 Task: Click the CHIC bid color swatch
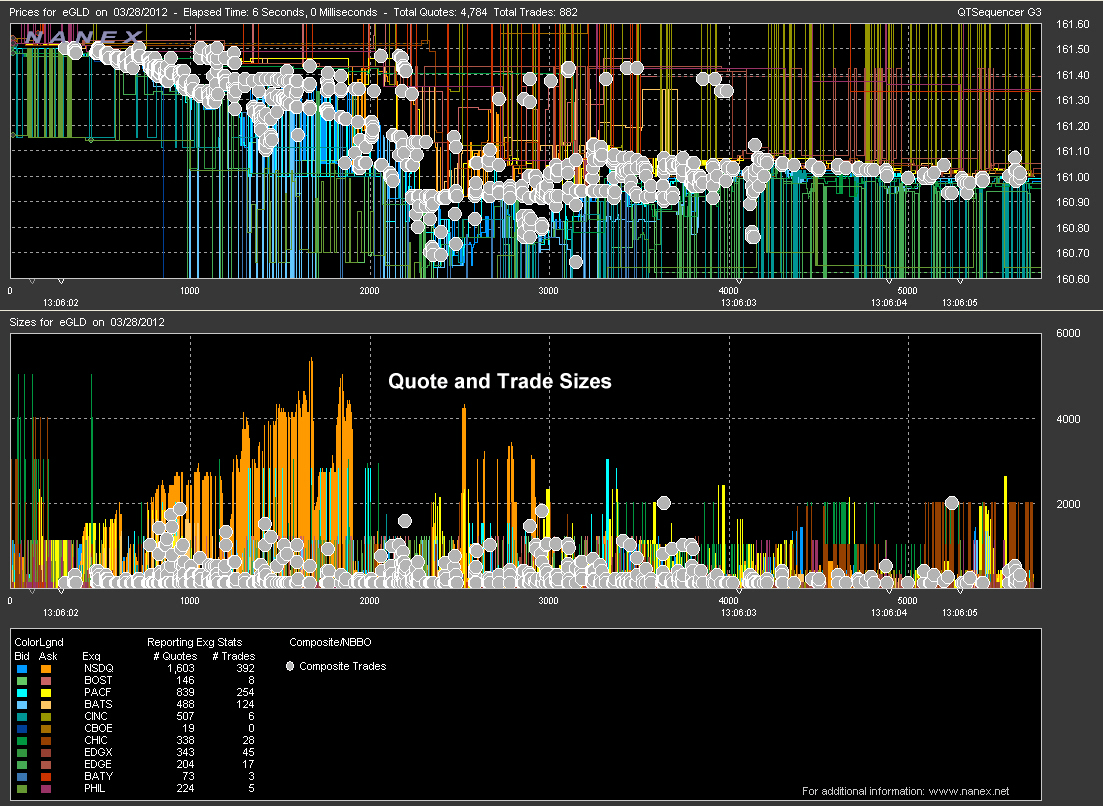[22, 741]
